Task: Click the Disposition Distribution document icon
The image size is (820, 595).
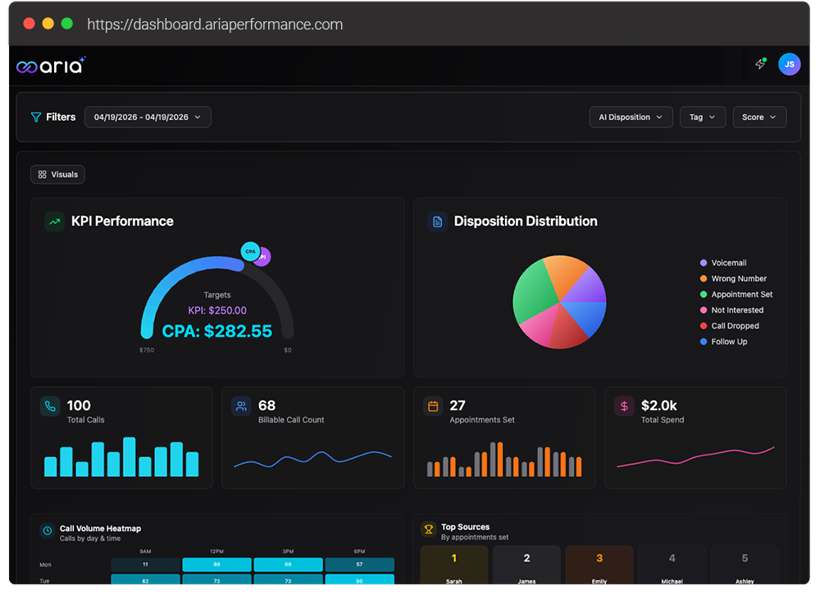Action: click(437, 222)
